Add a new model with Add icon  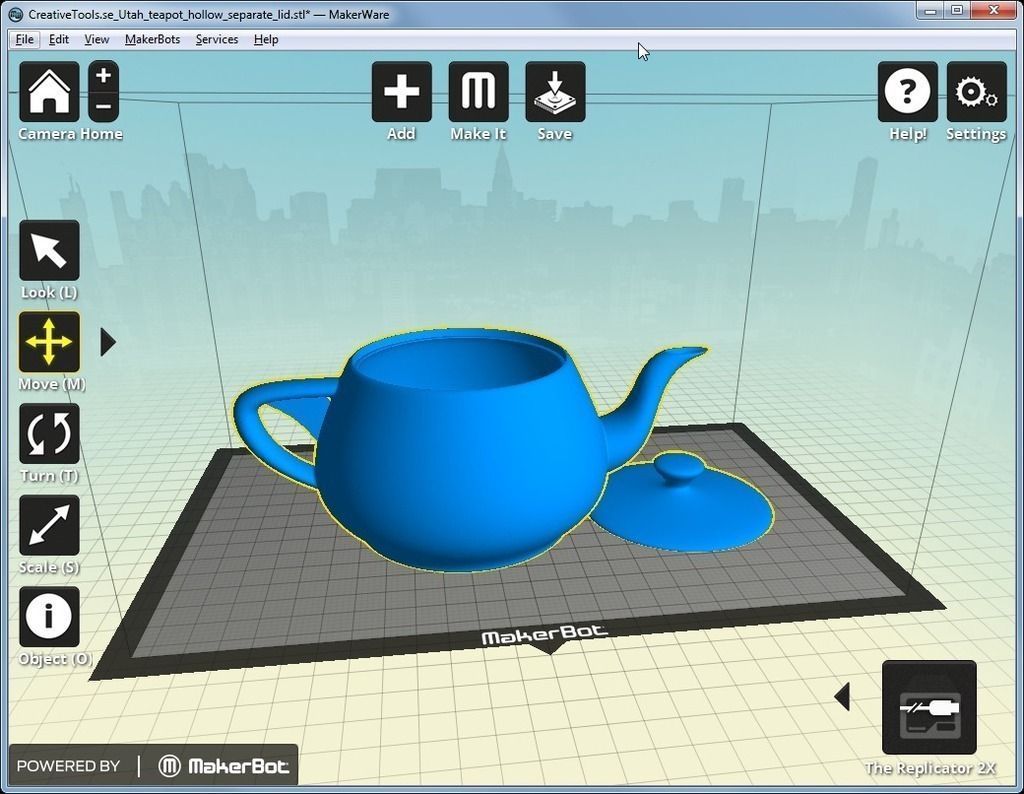point(402,91)
